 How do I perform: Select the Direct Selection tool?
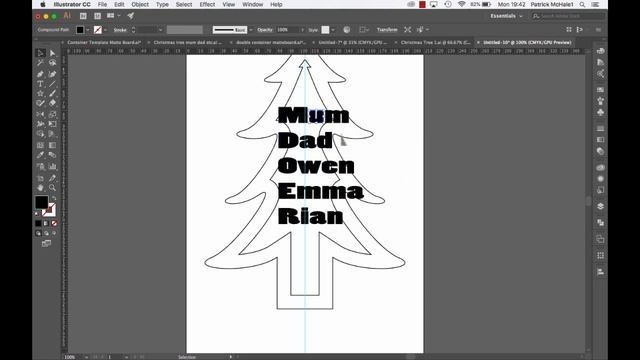[x=52, y=53]
